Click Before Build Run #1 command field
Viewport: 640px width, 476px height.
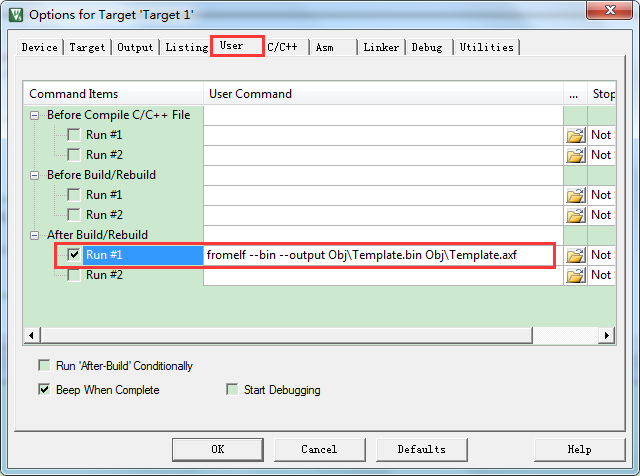click(x=383, y=195)
